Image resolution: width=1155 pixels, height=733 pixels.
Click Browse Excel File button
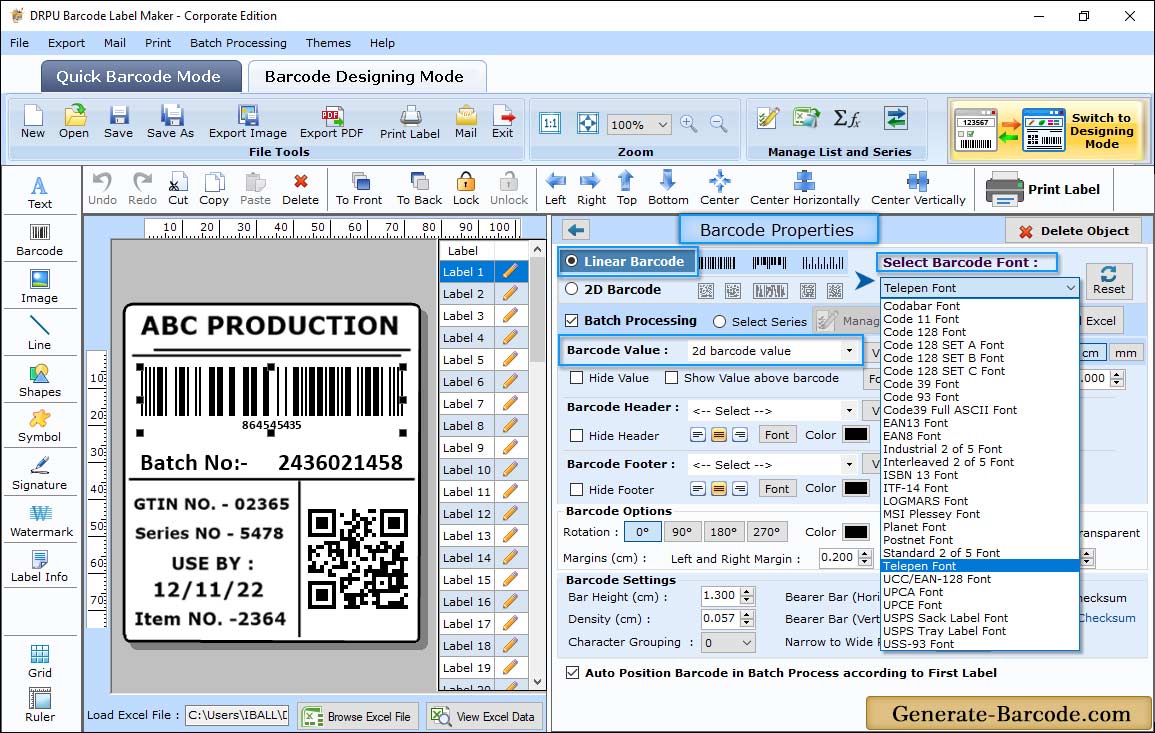[x=357, y=716]
